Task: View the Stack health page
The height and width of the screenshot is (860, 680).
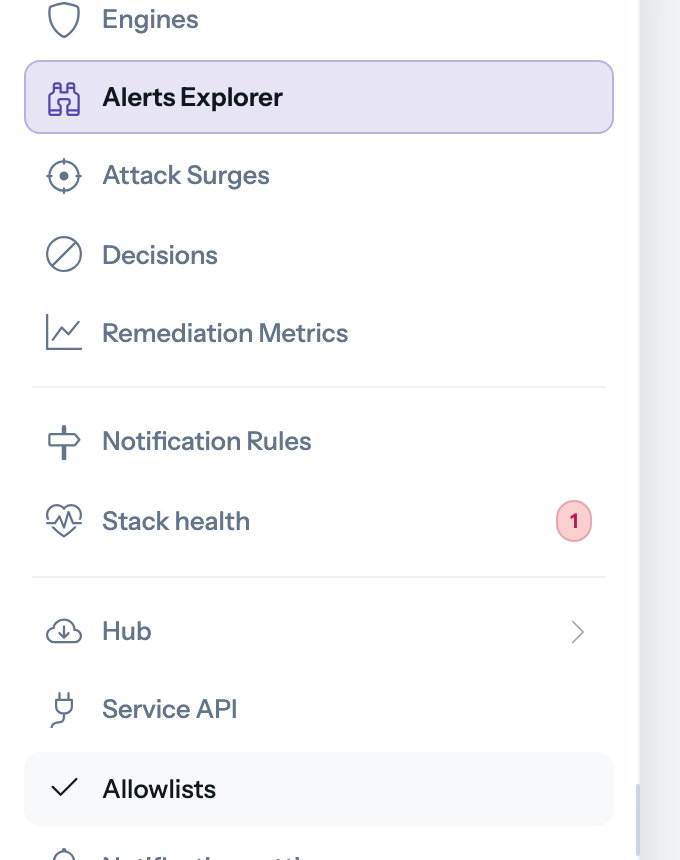Action: point(319,520)
